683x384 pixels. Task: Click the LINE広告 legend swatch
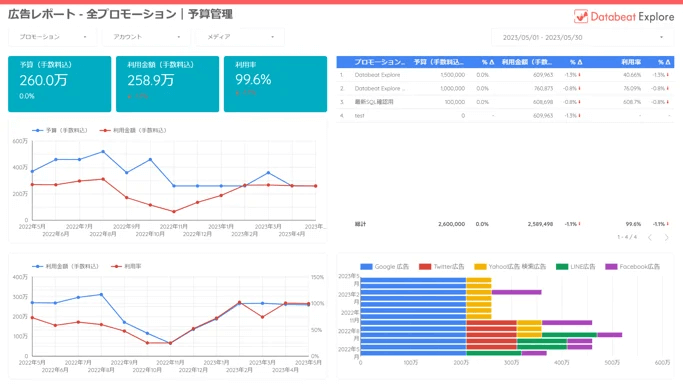pyautogui.click(x=562, y=266)
